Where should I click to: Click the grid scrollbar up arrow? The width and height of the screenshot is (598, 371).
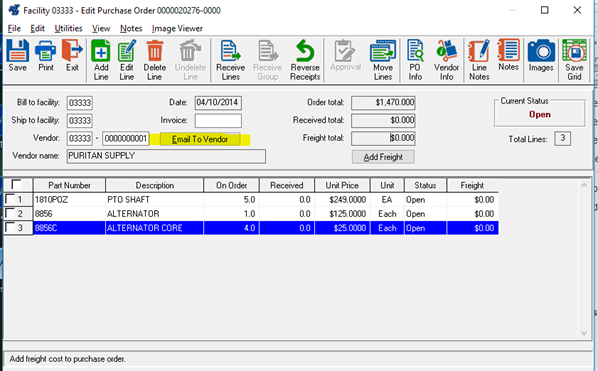[x=584, y=185]
